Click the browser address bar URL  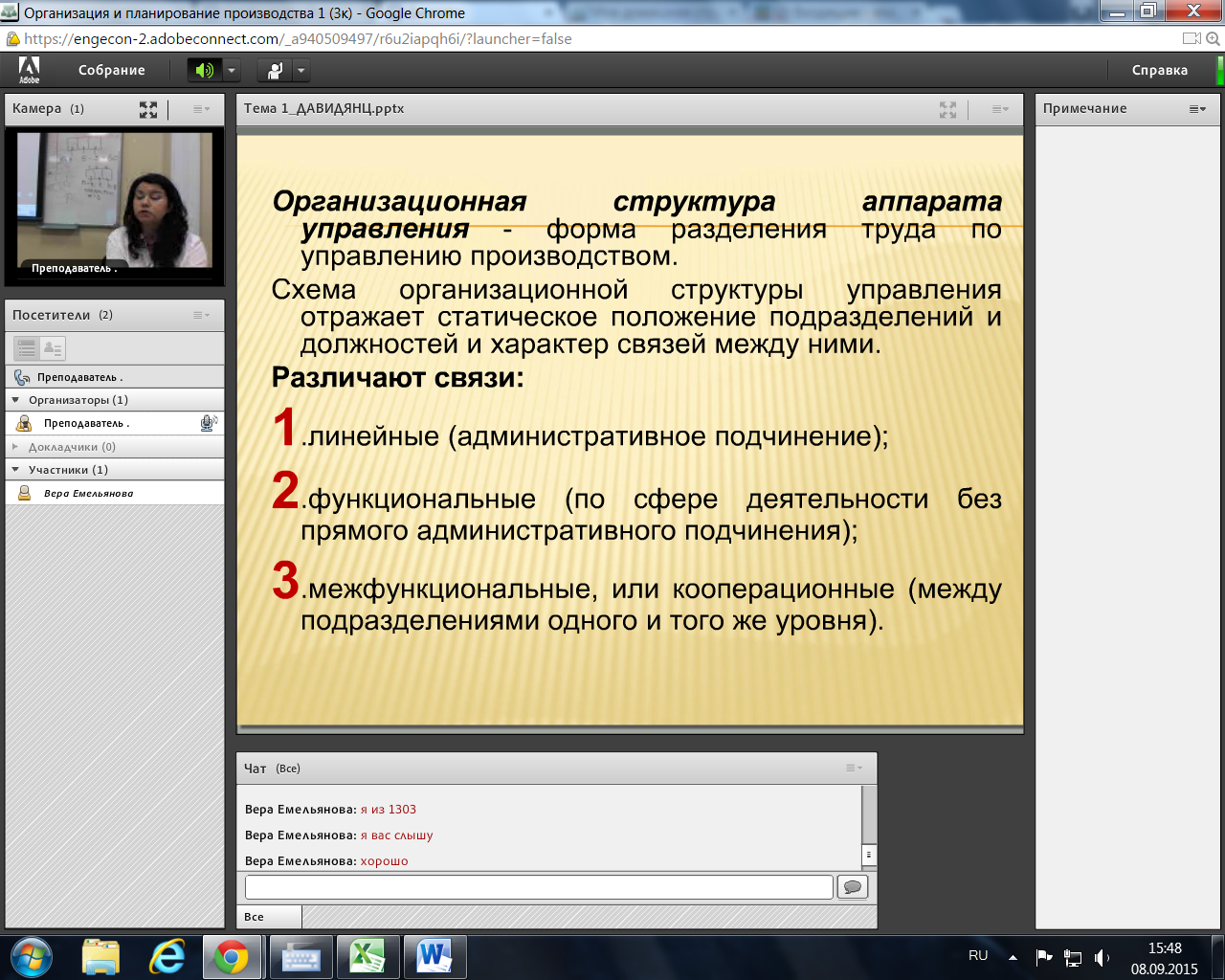tap(298, 39)
